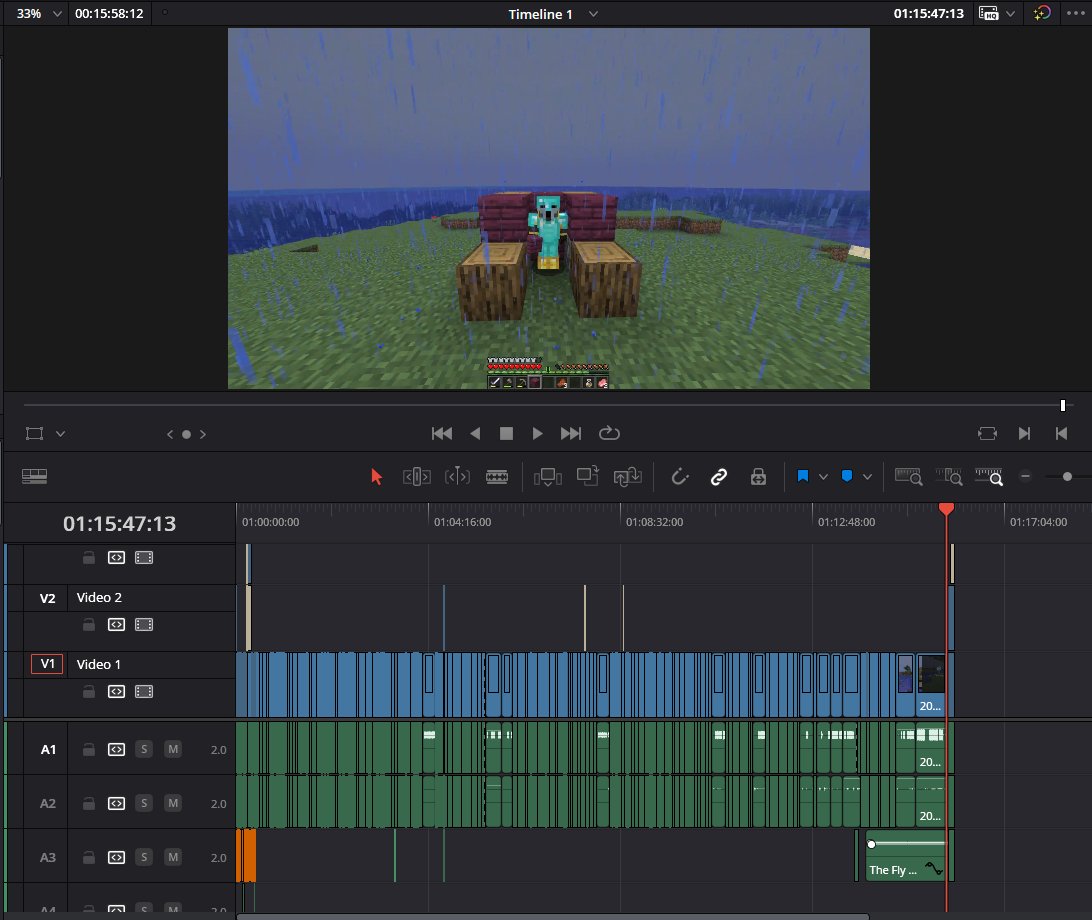Go to next keyframe arrow in viewer

tap(203, 434)
